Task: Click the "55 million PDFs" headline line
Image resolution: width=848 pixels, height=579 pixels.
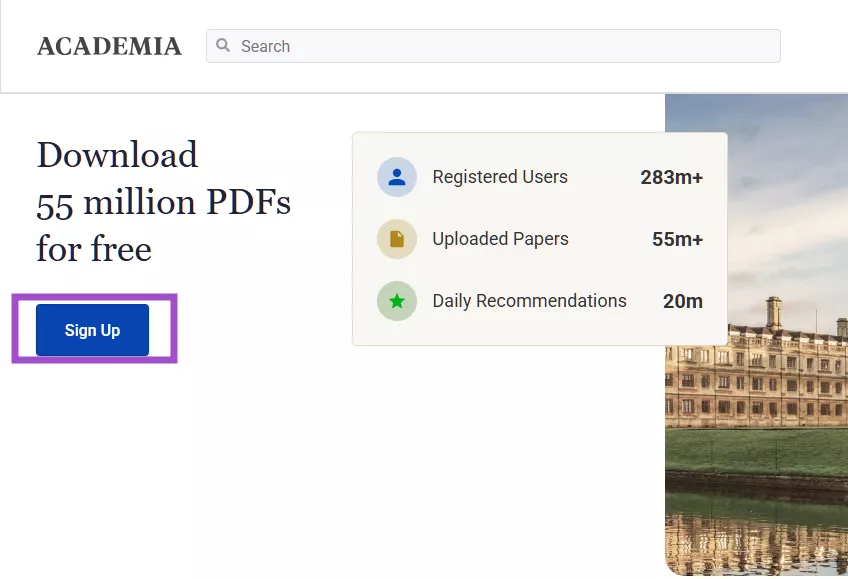Action: tap(163, 202)
